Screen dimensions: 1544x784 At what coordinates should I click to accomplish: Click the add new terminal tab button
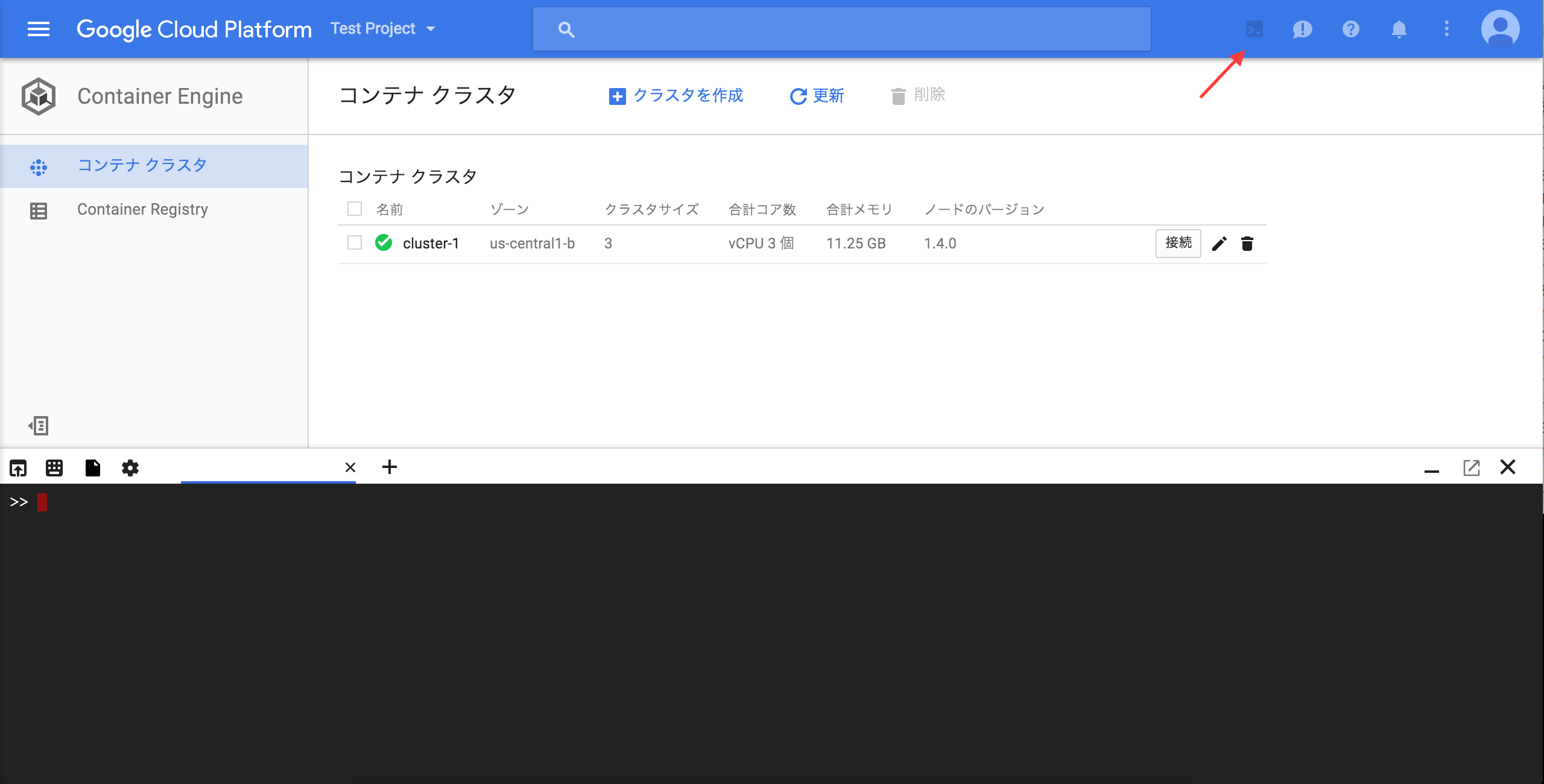coord(389,467)
